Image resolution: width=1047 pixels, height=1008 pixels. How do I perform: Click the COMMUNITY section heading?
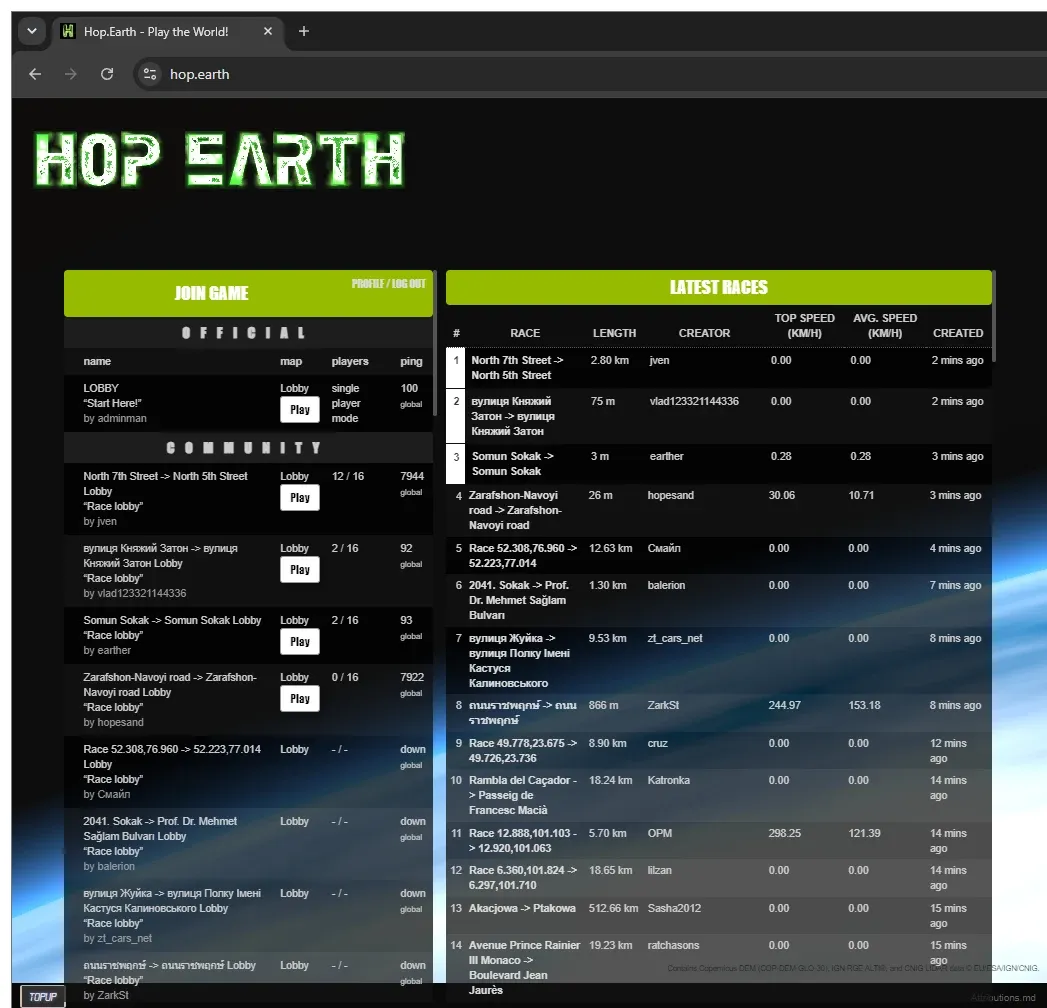click(244, 448)
